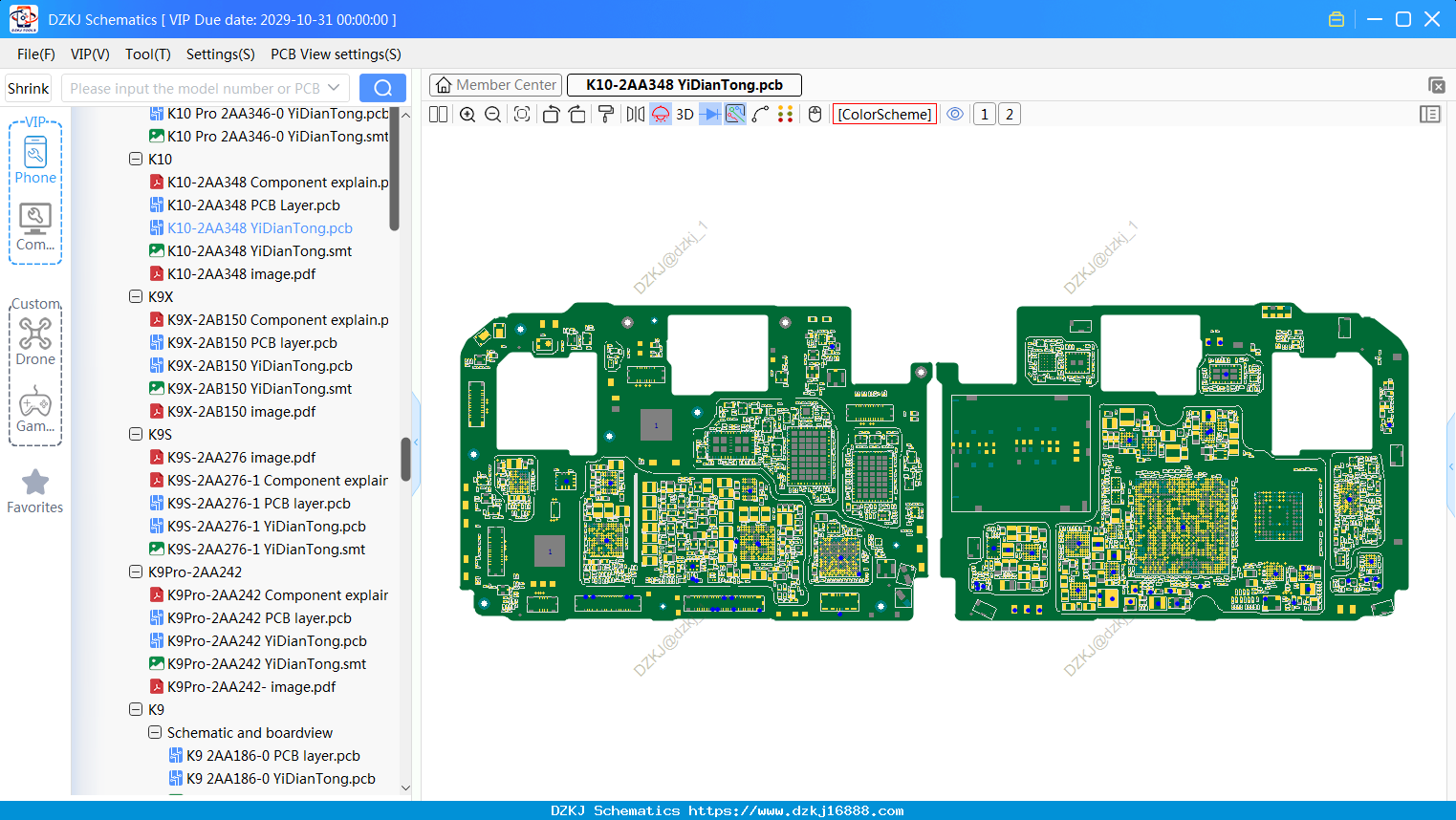
Task: Click the mouse settings icon
Action: tap(815, 114)
